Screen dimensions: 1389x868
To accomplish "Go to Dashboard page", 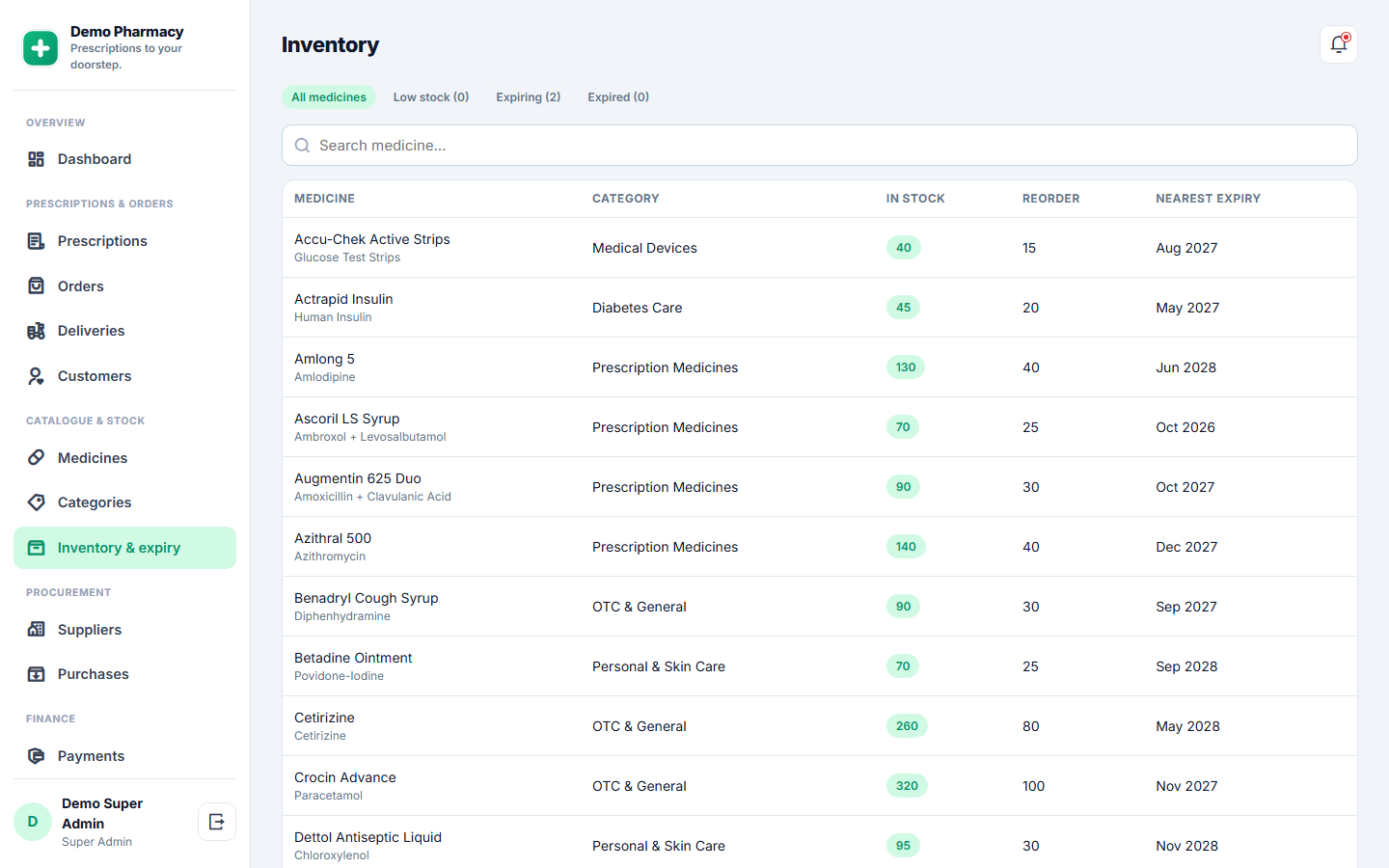I will coord(124,159).
